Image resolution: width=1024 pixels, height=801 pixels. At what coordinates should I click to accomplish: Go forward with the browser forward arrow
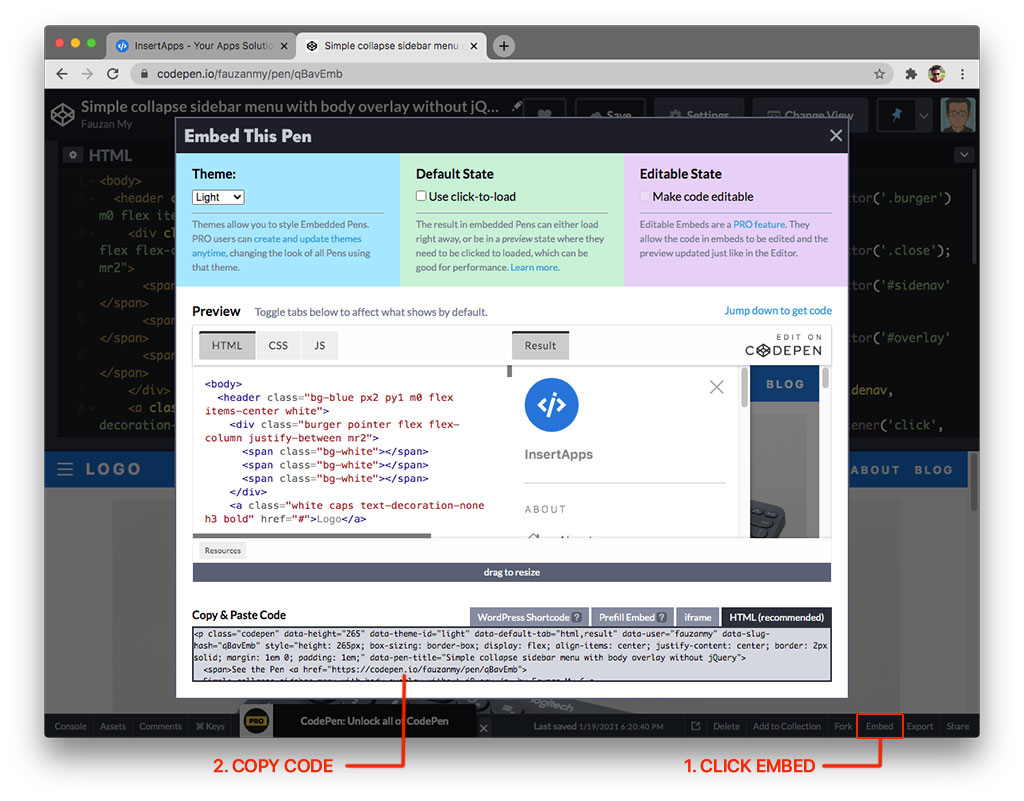point(87,74)
